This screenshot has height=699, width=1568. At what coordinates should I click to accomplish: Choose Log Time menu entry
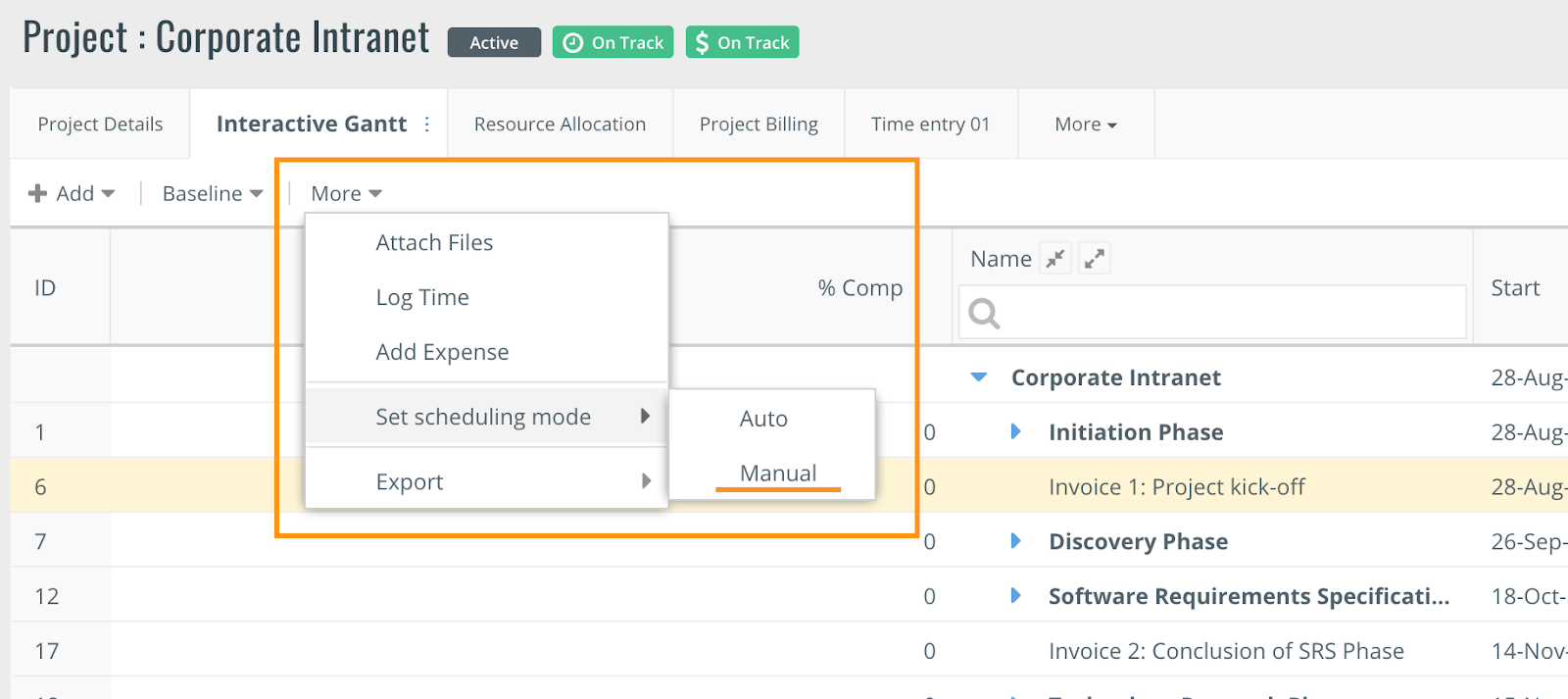tap(422, 298)
